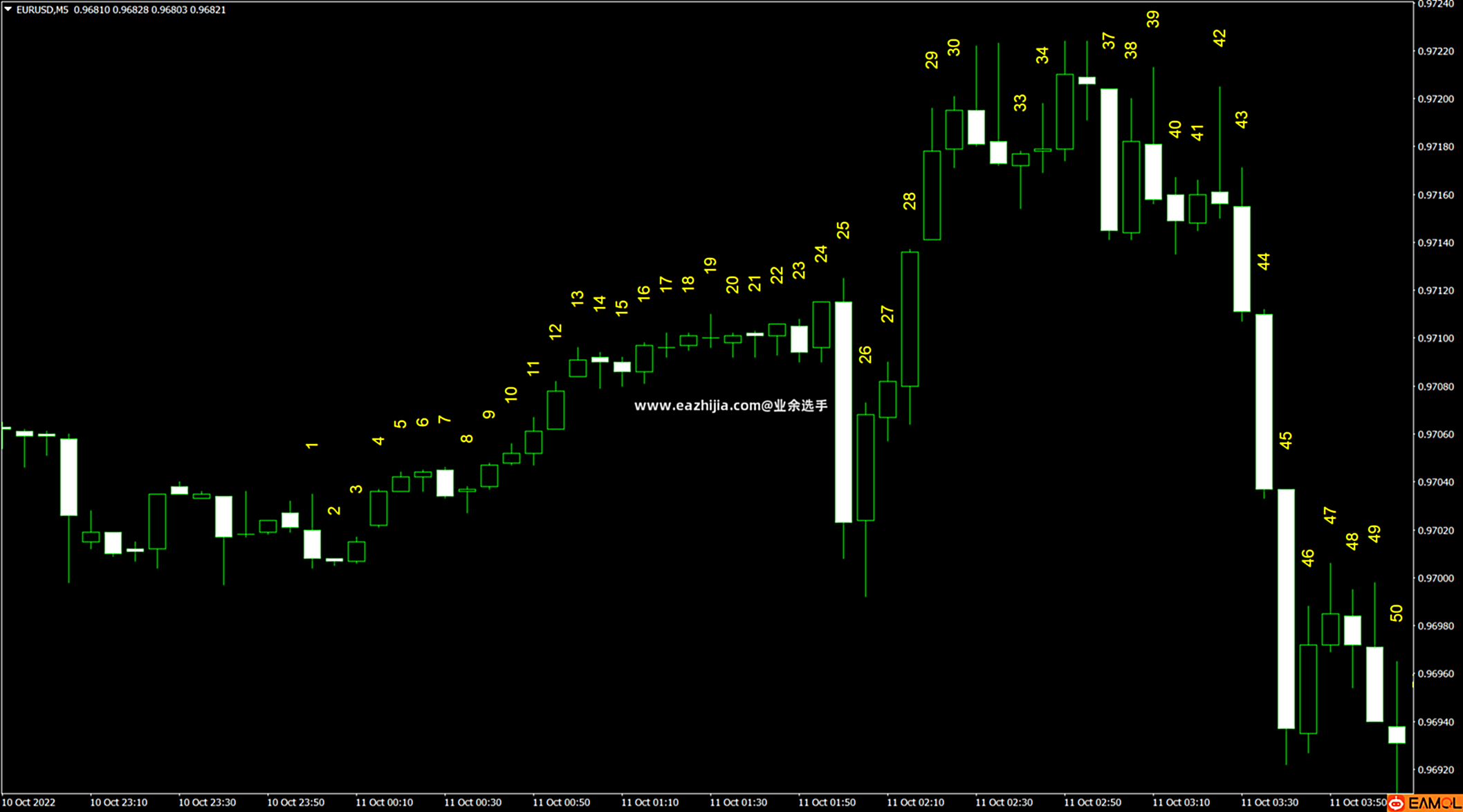Click the 11 Oct 03:30 time label
Viewport: 1463px width, 812px height.
click(1269, 802)
